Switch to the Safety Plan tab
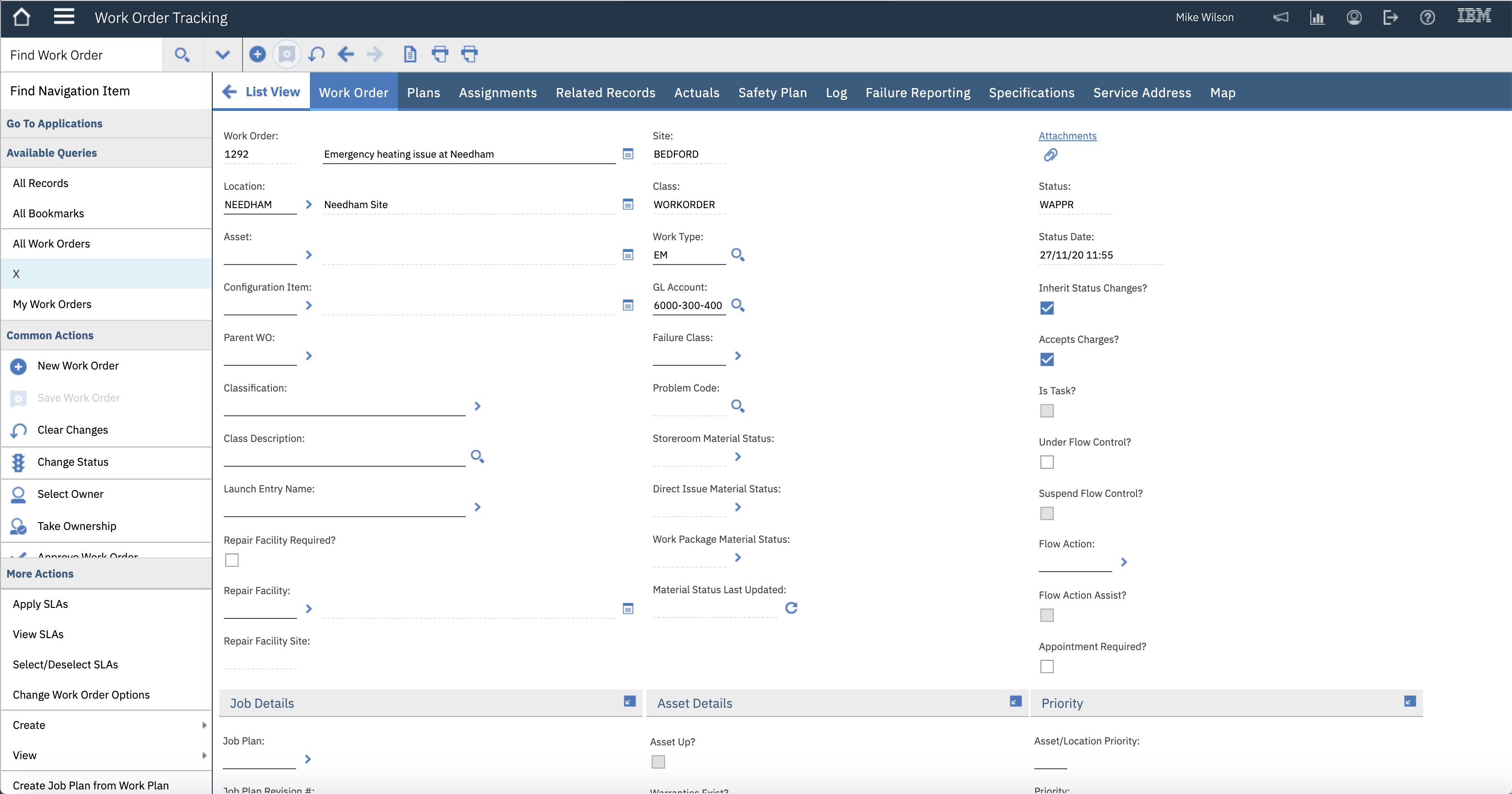 tap(773, 93)
